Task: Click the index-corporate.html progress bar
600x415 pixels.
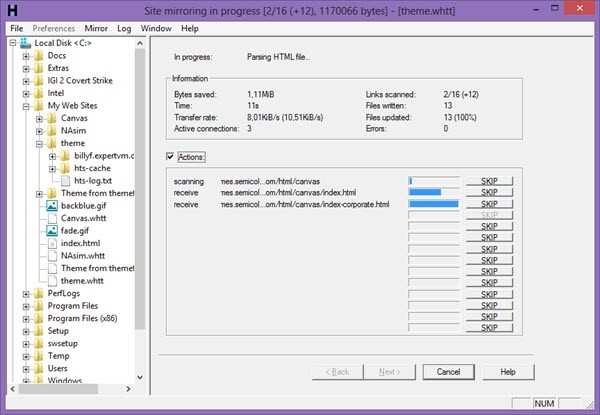Action: pos(434,204)
